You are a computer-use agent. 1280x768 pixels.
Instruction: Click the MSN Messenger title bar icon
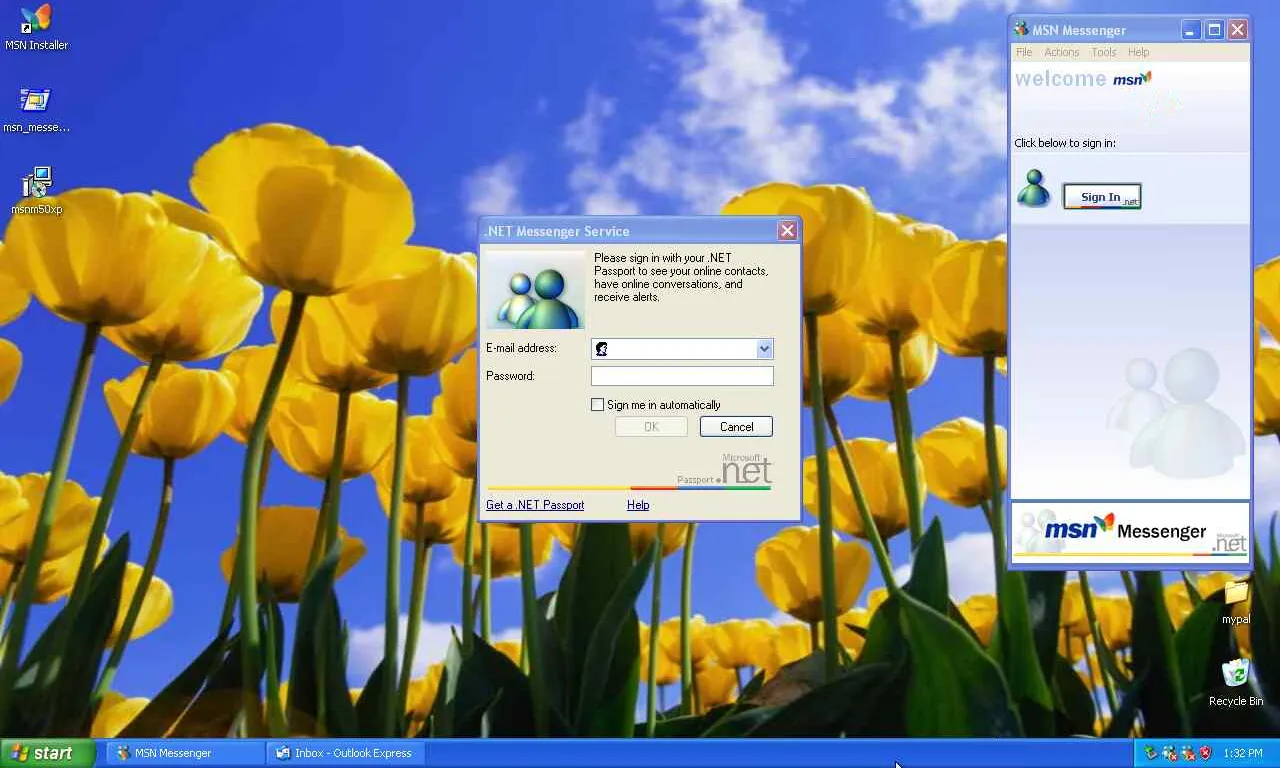(x=1021, y=30)
